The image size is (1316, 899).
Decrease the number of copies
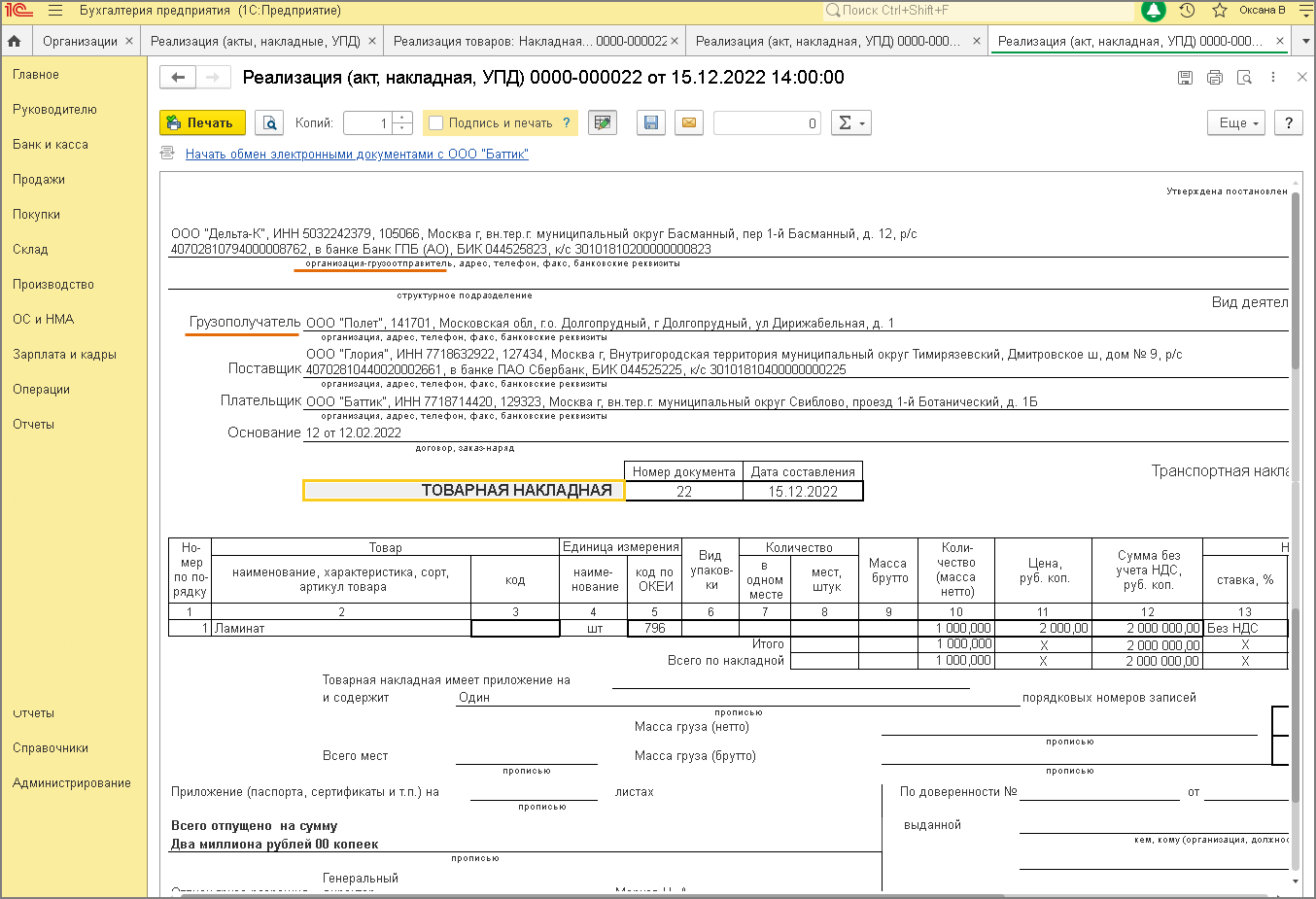pos(402,129)
